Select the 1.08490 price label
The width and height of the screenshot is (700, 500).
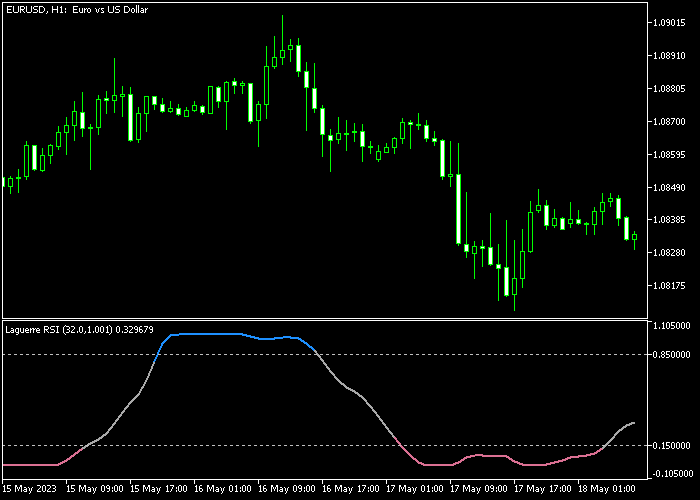(x=669, y=187)
